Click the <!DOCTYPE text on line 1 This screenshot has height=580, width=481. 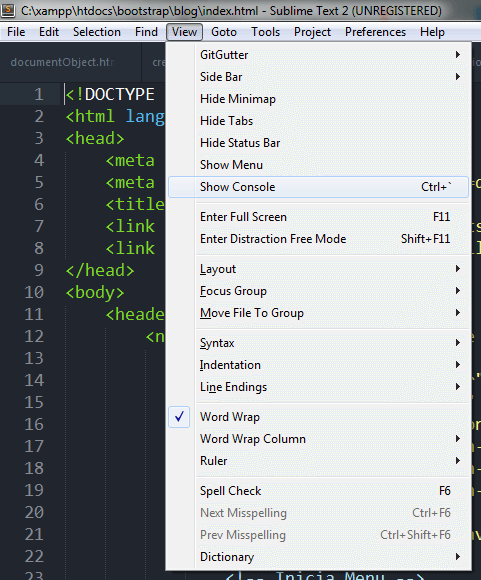pos(110,95)
